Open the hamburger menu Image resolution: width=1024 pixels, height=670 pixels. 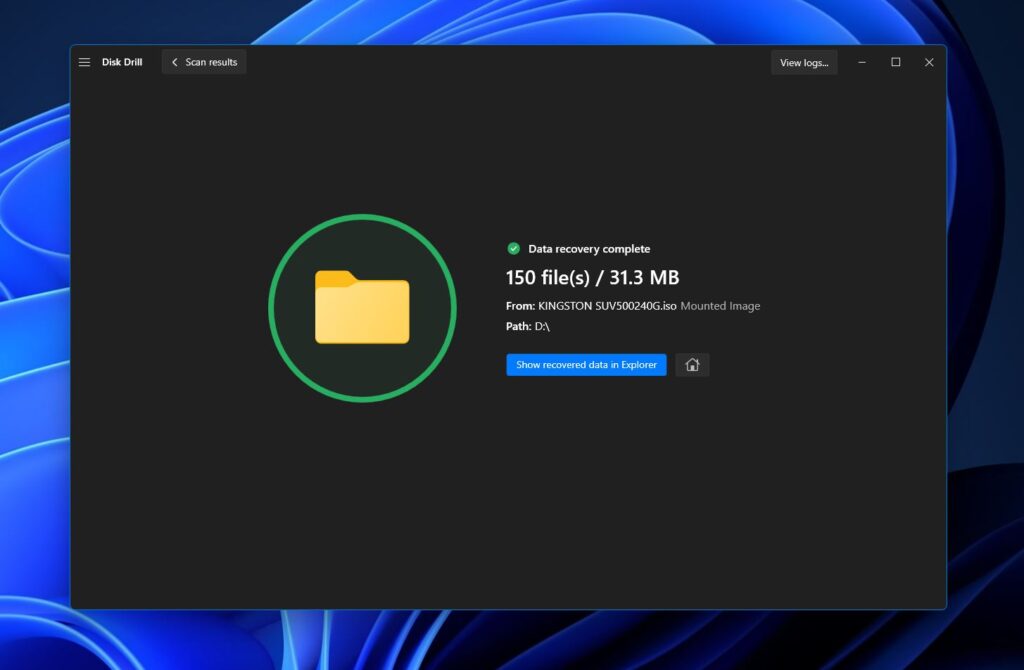[x=84, y=61]
